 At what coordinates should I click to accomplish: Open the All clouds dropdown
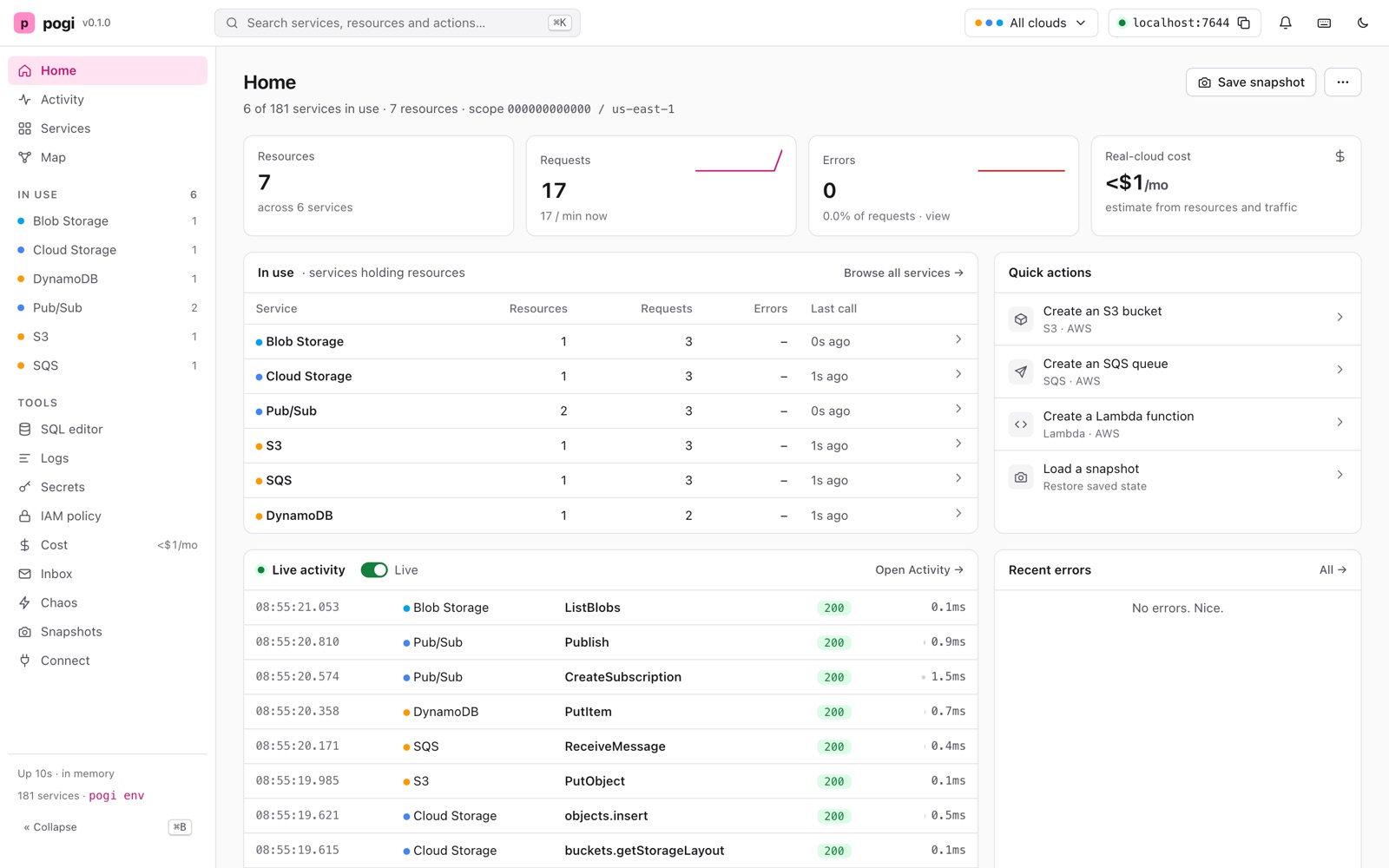pyautogui.click(x=1031, y=23)
